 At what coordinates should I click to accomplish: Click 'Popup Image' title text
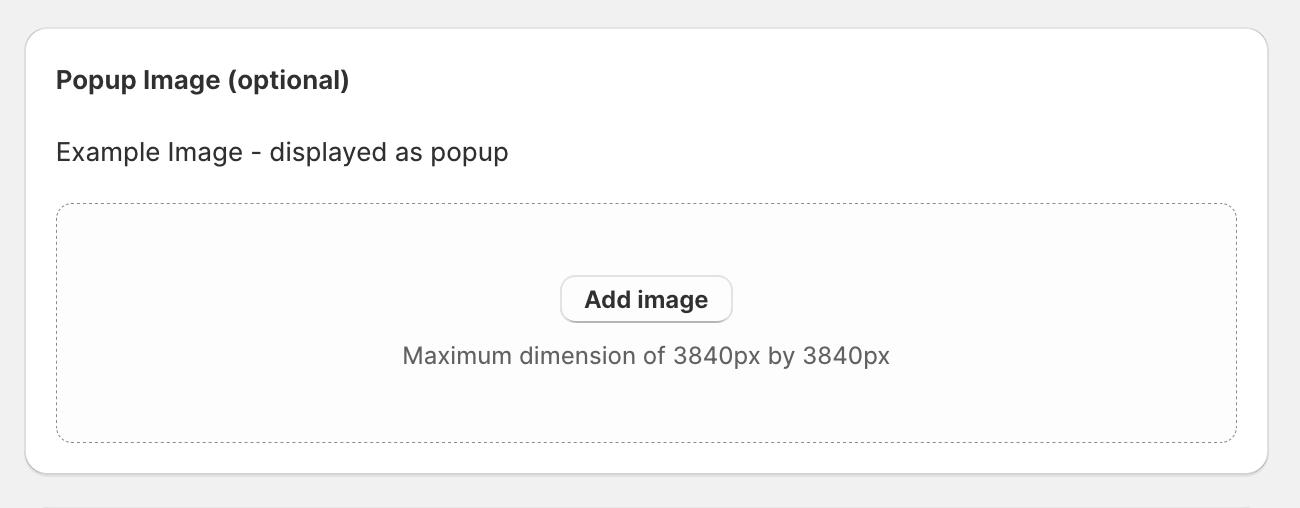pyautogui.click(x=138, y=81)
